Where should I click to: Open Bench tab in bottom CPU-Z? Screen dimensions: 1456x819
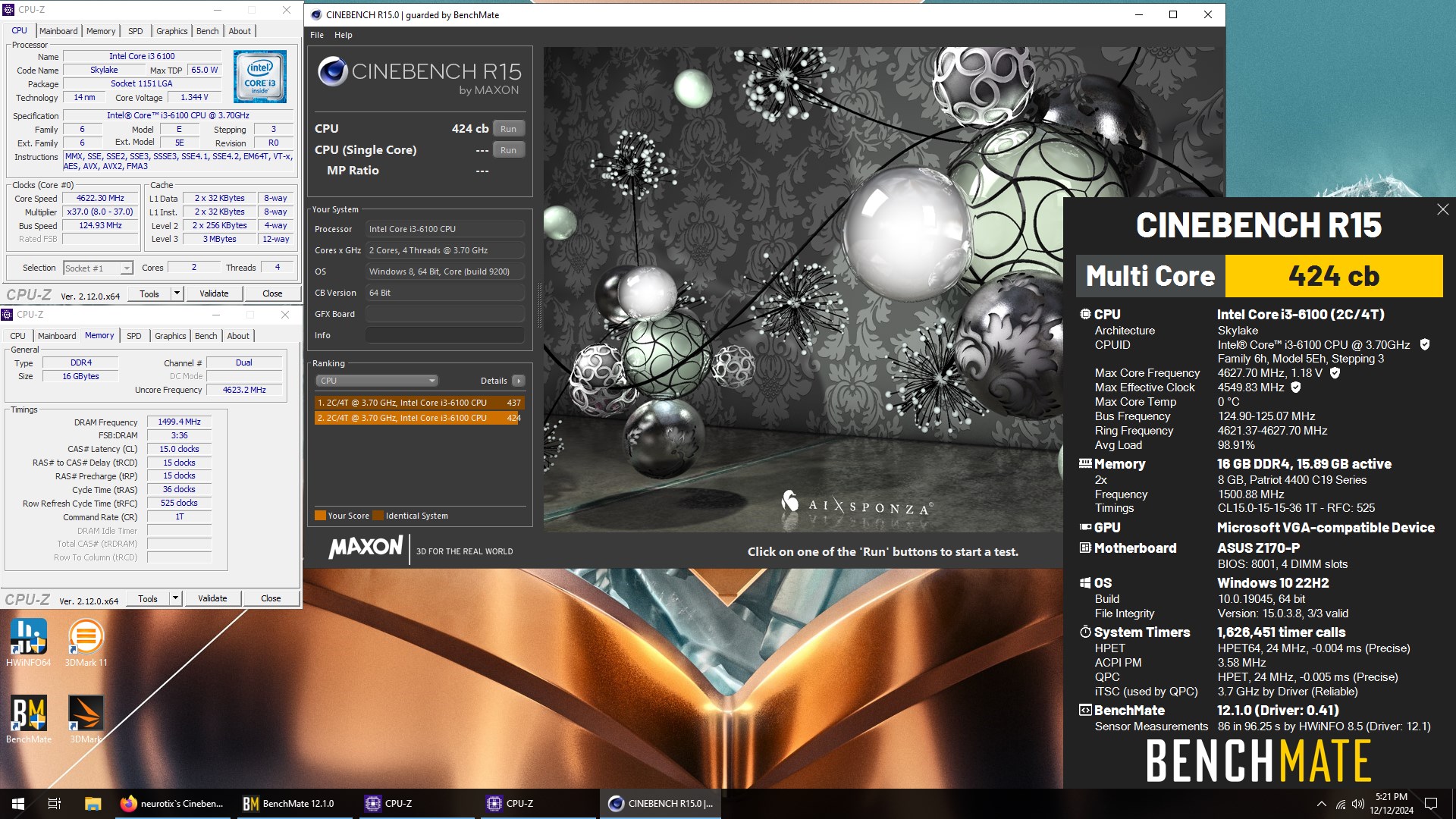(x=206, y=336)
